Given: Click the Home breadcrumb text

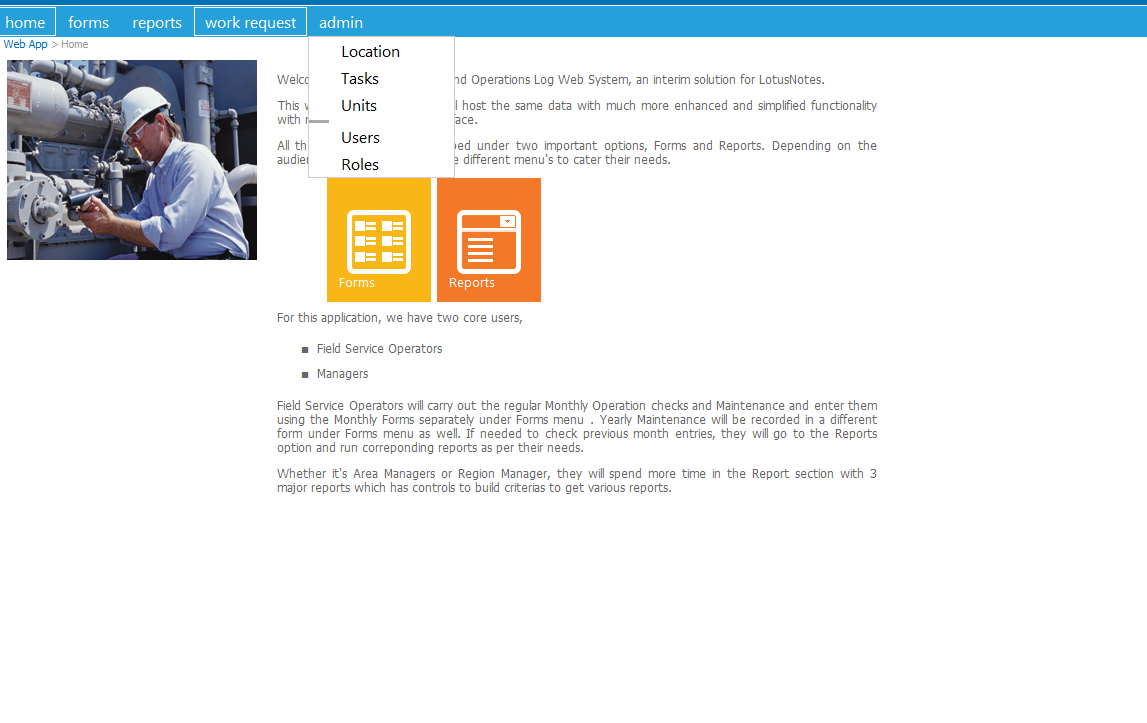Looking at the screenshot, I should point(75,45).
